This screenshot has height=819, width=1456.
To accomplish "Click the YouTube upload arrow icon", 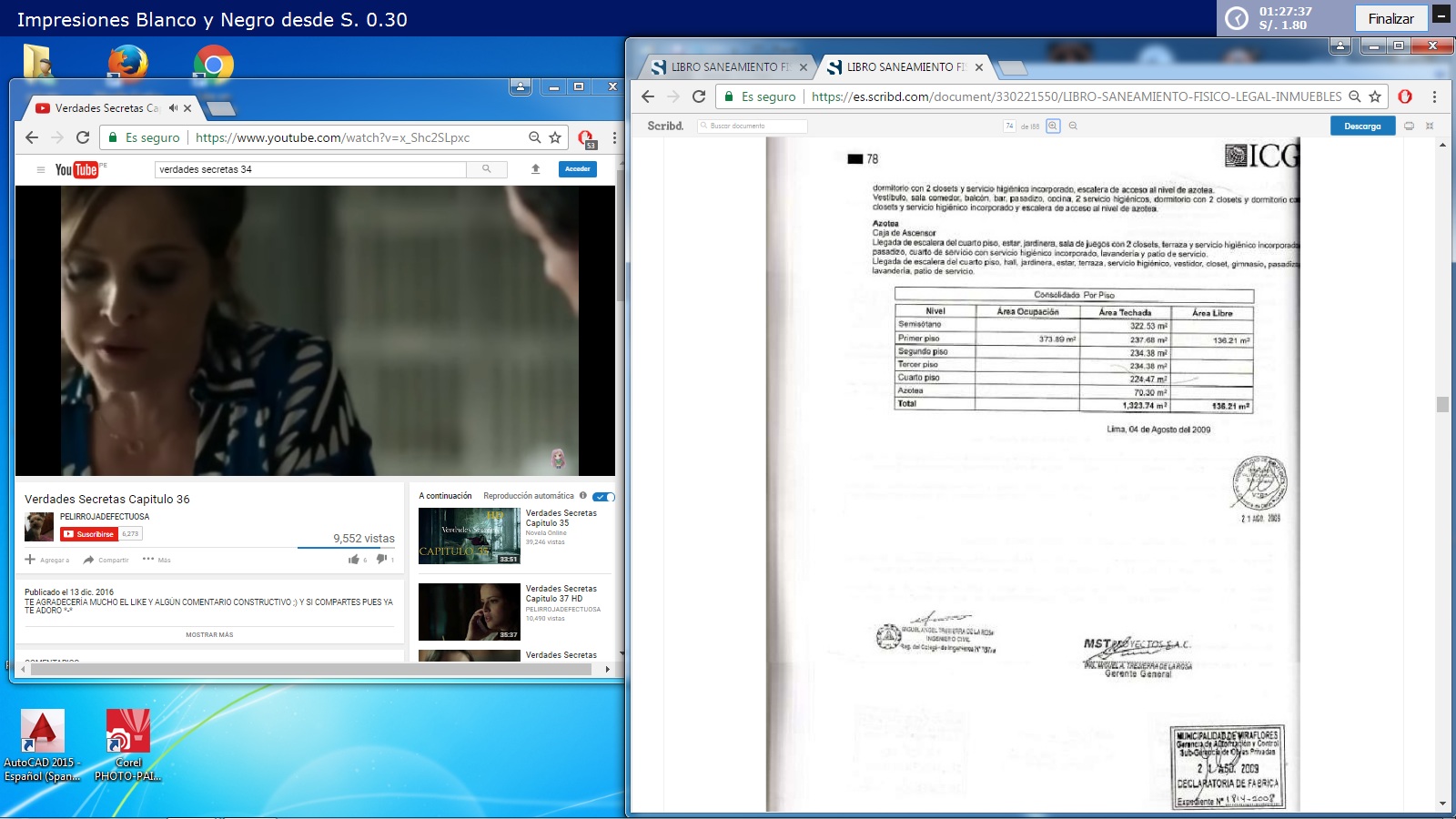I will click(x=536, y=169).
